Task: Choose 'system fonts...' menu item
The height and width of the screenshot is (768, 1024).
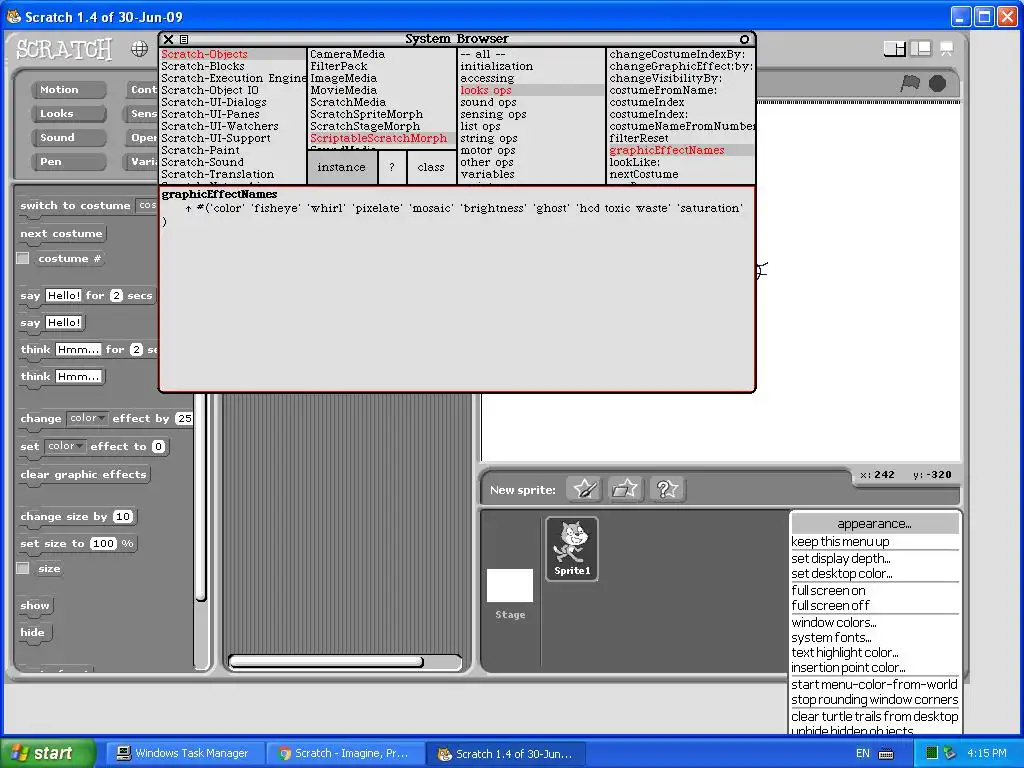Action: 874,637
